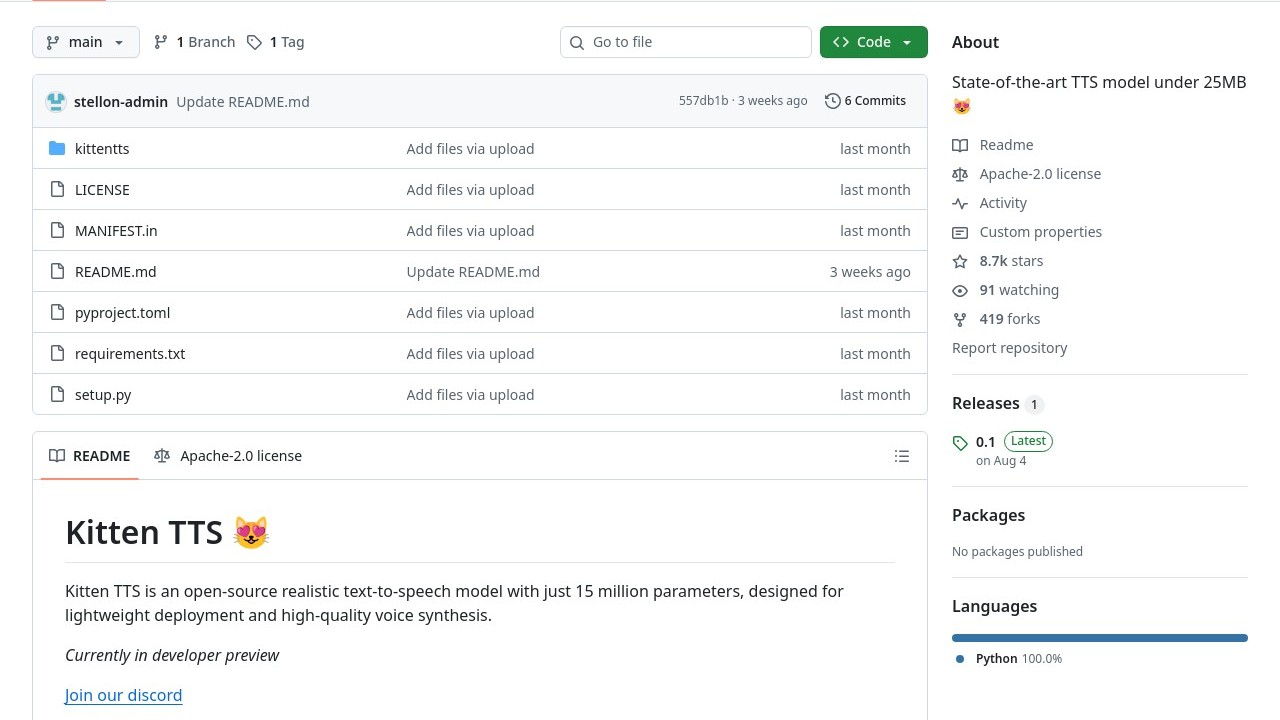Select the README tab
The width and height of the screenshot is (1280, 720).
pos(90,456)
